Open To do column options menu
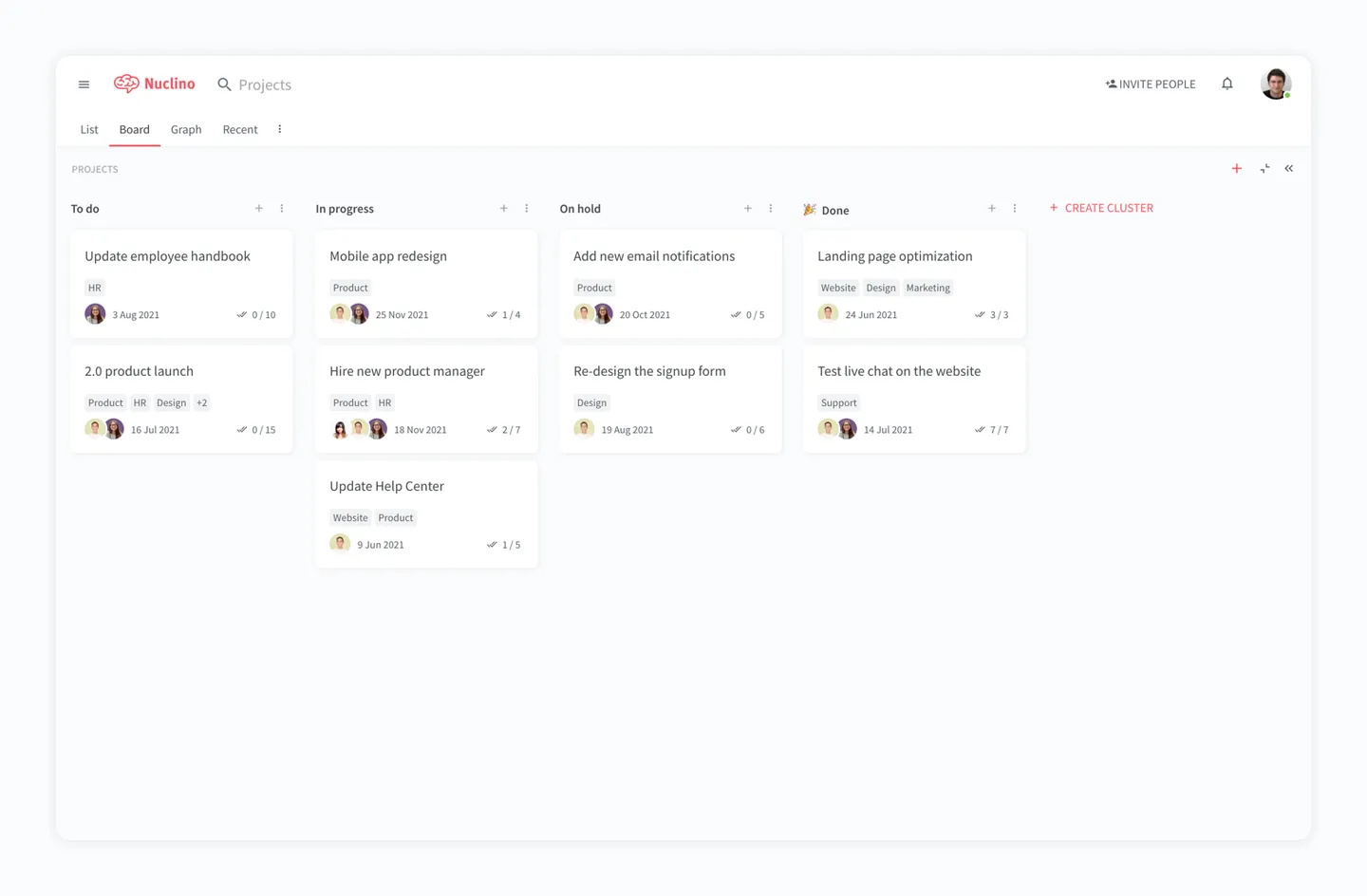Image resolution: width=1367 pixels, height=896 pixels. click(x=282, y=208)
